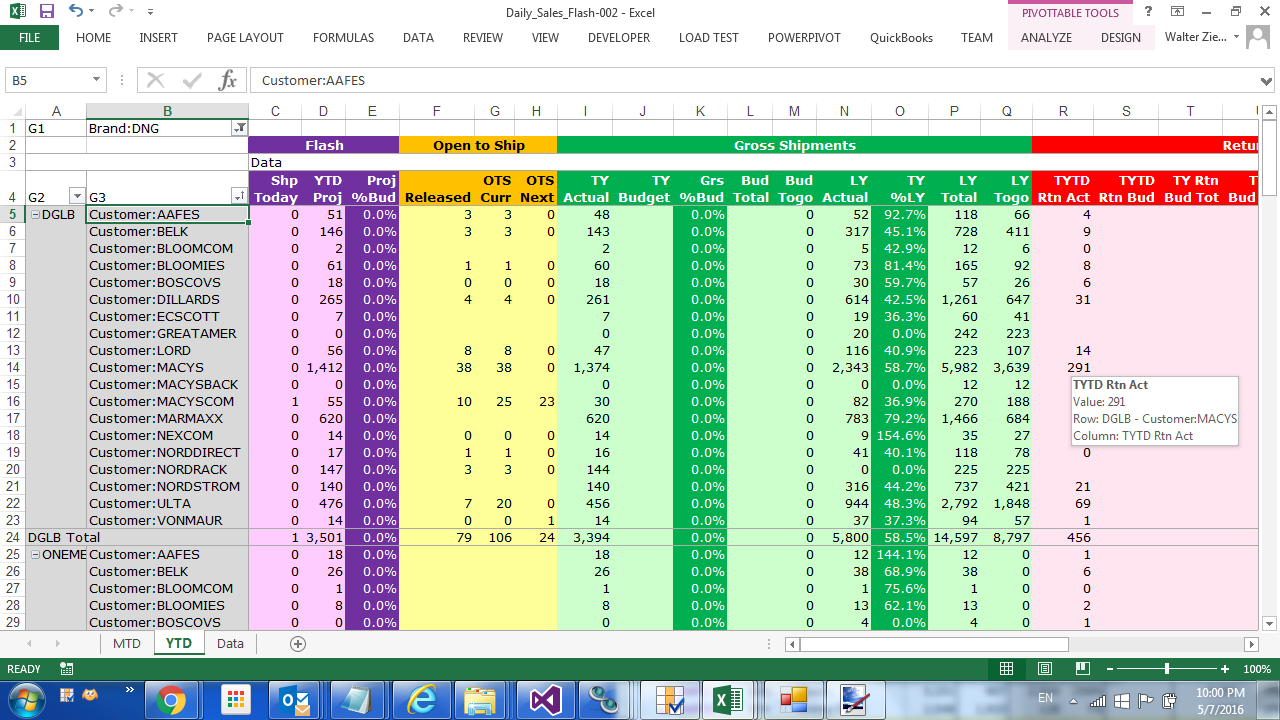Click Gross Shipments green header
Screen dimensions: 1280x720
(795, 145)
